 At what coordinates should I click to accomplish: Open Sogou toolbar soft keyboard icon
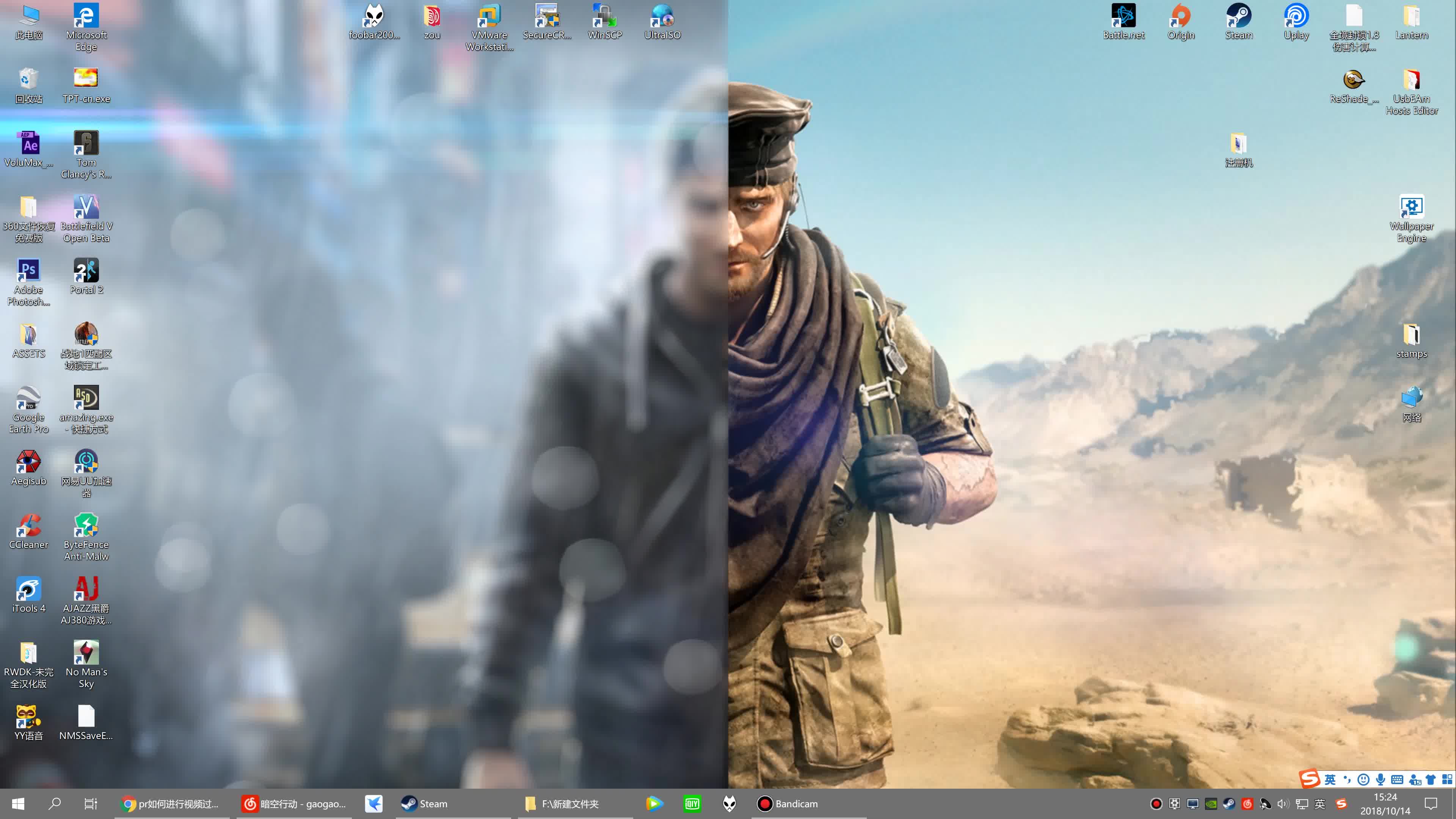point(1397,780)
